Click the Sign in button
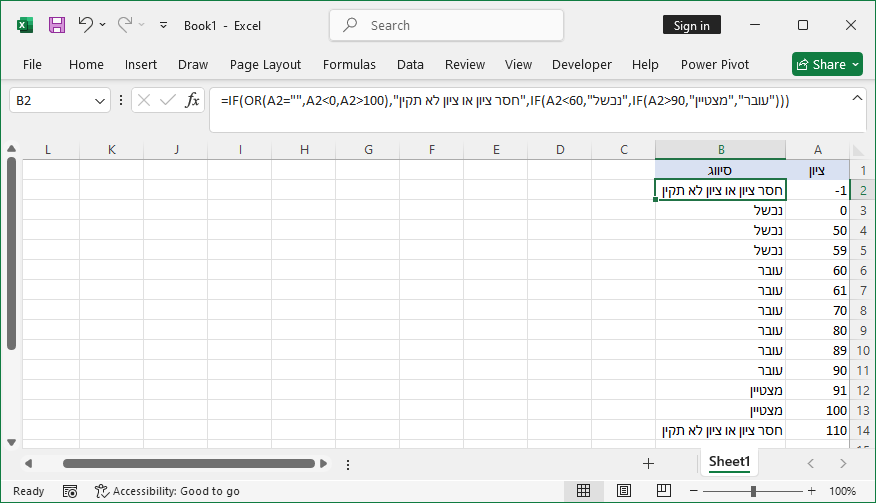876x503 pixels. pyautogui.click(x=691, y=25)
